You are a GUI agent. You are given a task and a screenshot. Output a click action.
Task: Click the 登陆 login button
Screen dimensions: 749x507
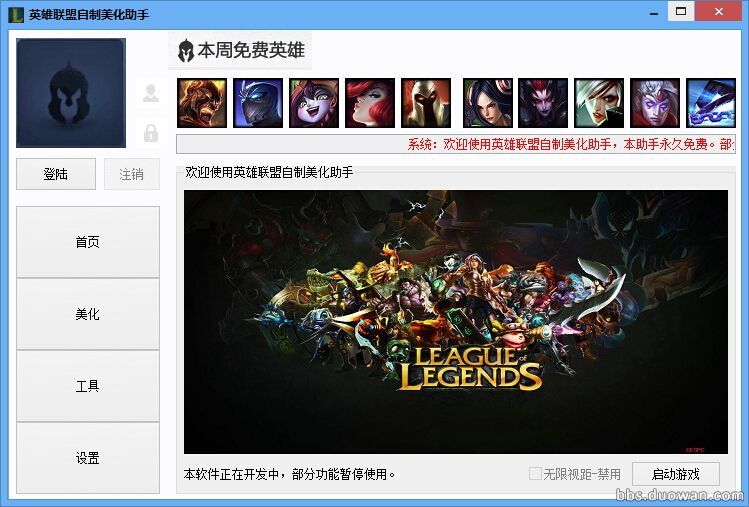56,174
